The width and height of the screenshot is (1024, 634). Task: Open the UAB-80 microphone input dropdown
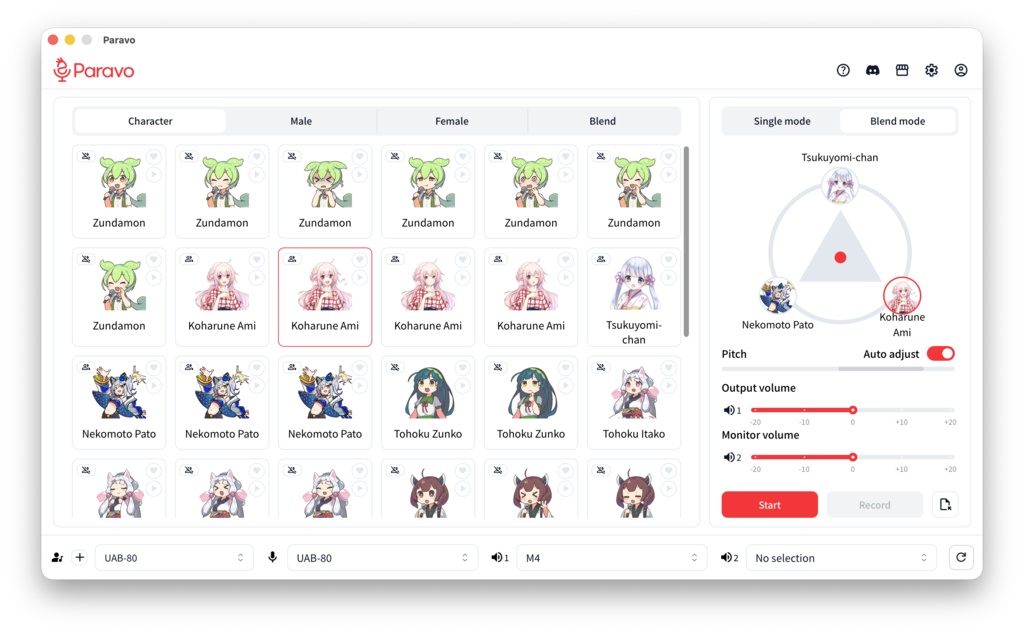coord(382,558)
